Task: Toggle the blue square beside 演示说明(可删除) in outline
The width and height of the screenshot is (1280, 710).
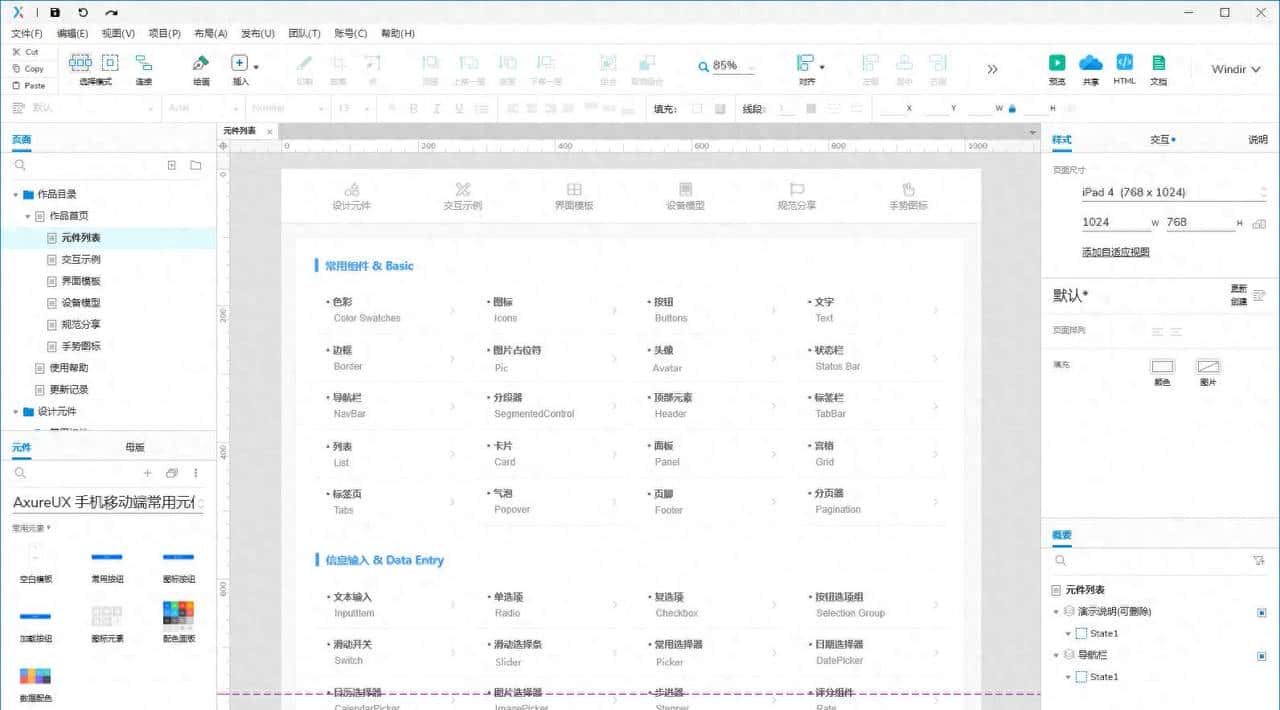Action: (1261, 612)
